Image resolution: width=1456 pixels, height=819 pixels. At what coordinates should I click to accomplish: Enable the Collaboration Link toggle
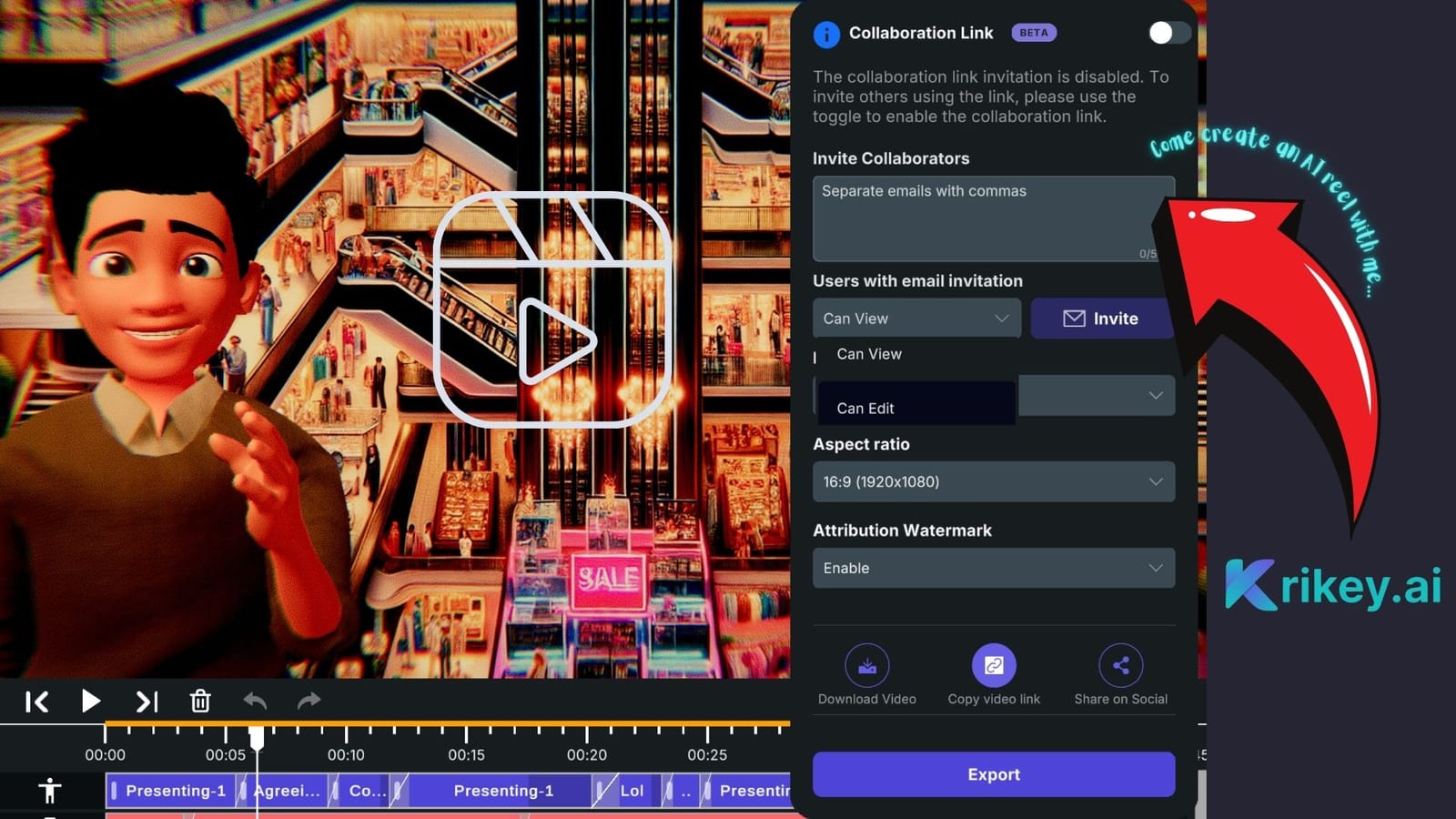tap(1168, 33)
